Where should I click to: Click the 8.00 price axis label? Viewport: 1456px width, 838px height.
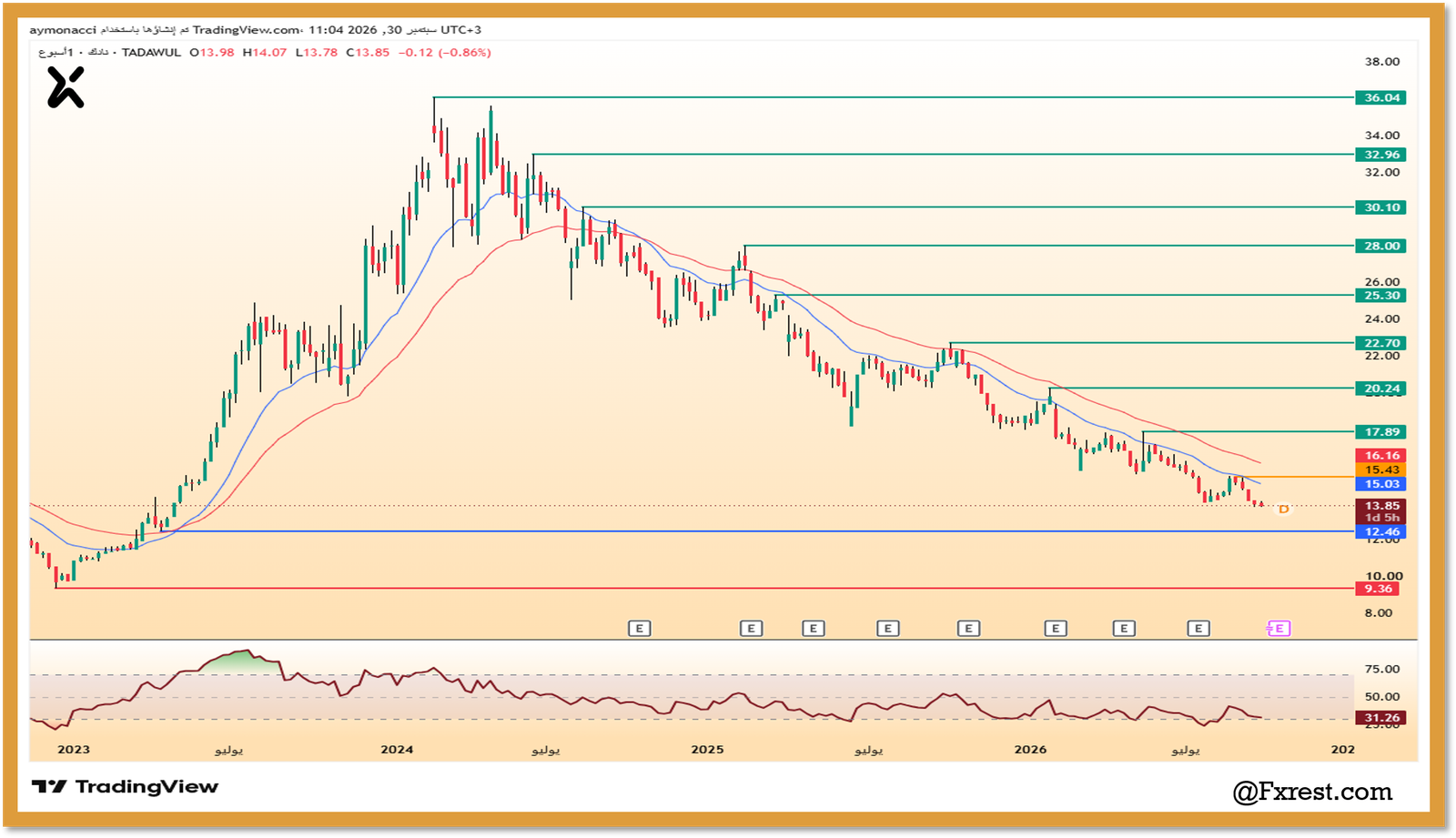coord(1379,613)
